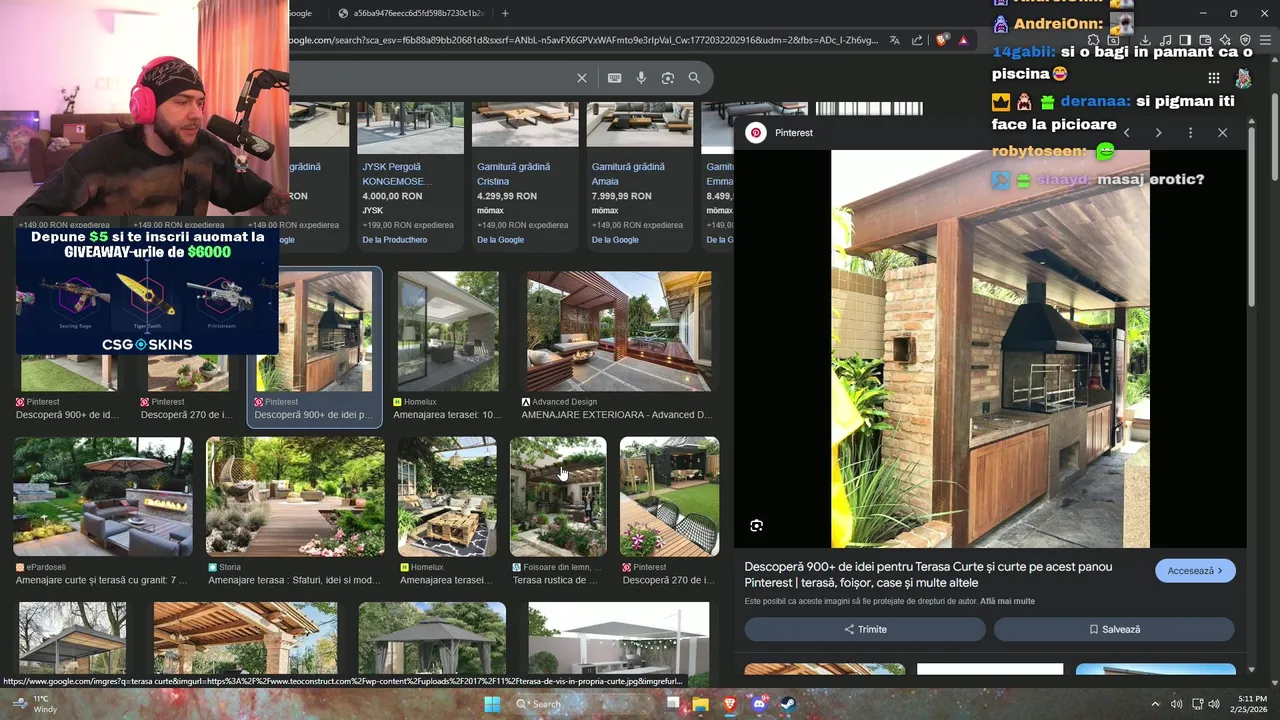This screenshot has width=1280, height=720.
Task: Open Discord from the taskbar
Action: [758, 704]
